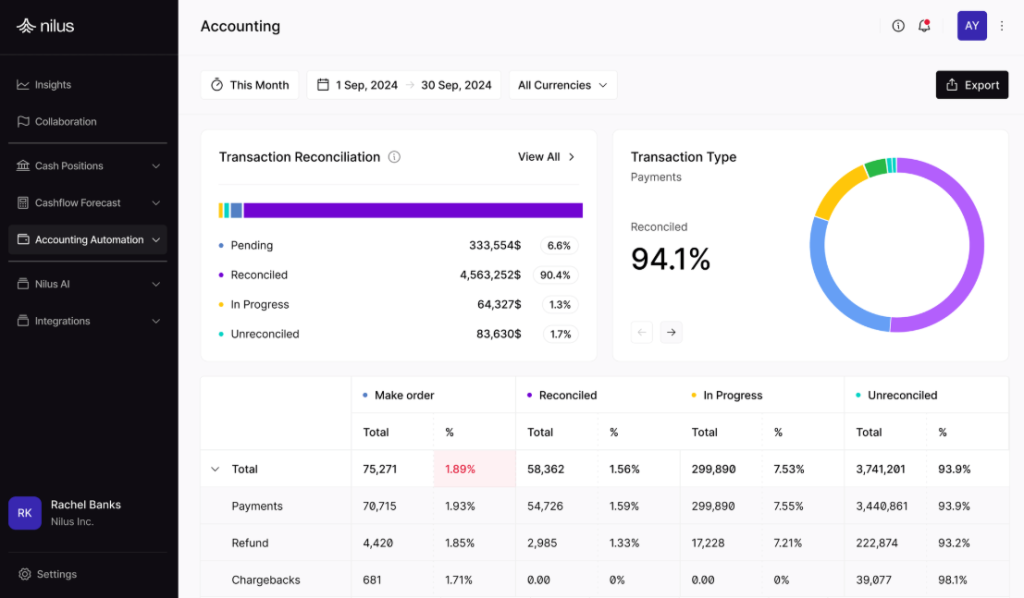Click the Export button

pyautogui.click(x=971, y=85)
